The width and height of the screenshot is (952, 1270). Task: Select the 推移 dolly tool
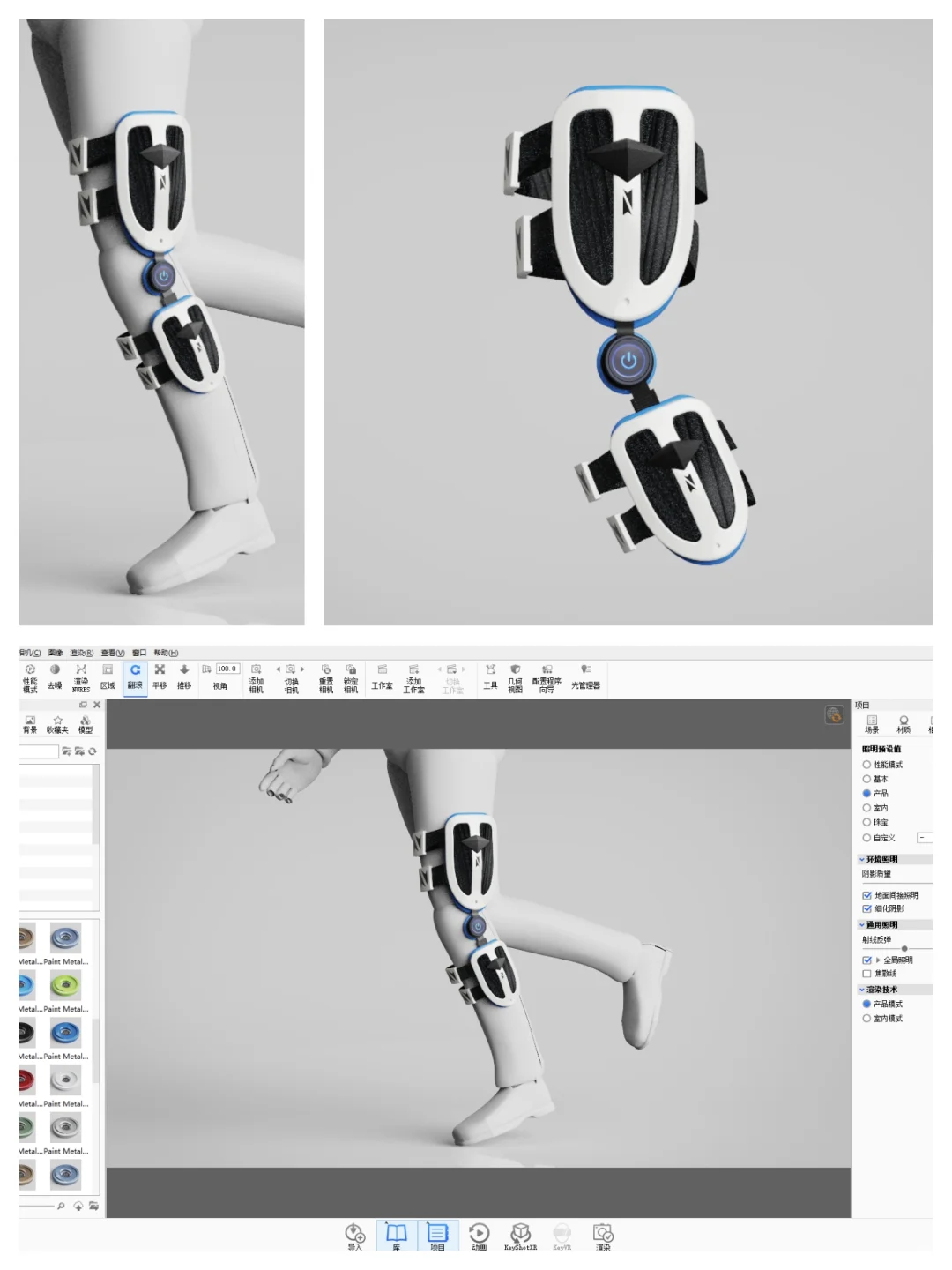184,677
